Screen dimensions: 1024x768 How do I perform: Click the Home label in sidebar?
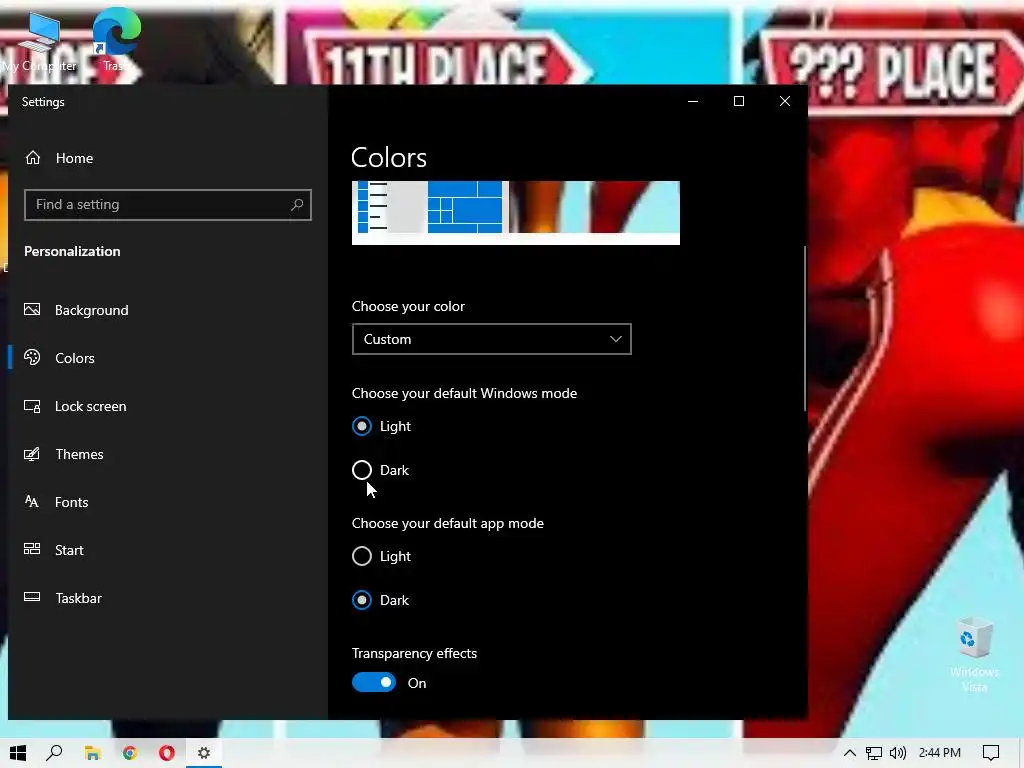[x=74, y=158]
